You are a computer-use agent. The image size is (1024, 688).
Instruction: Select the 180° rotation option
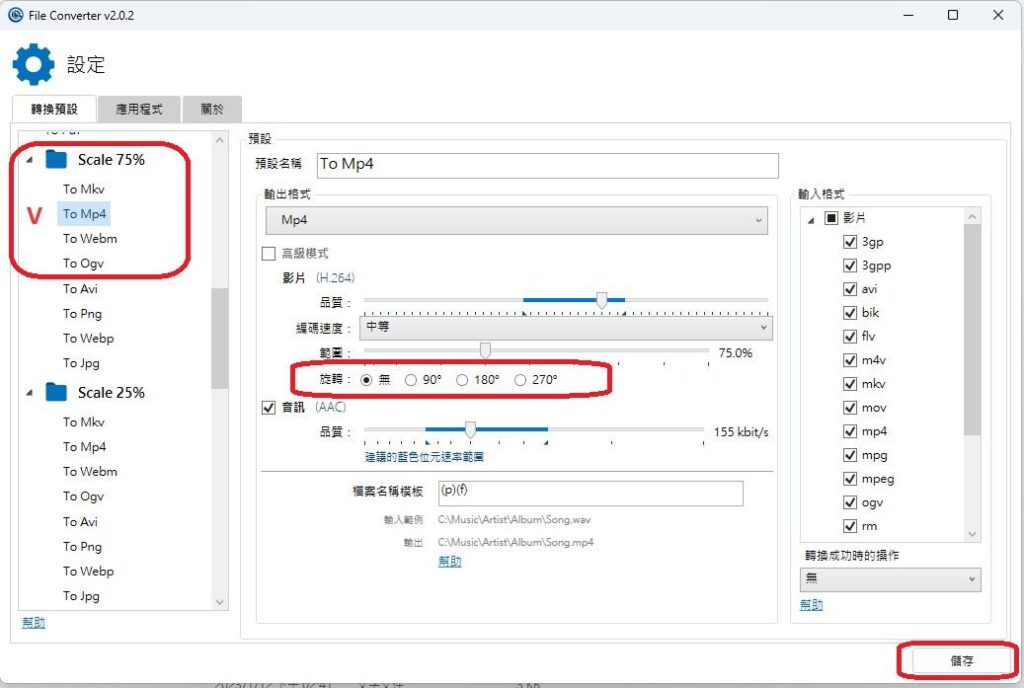(462, 380)
